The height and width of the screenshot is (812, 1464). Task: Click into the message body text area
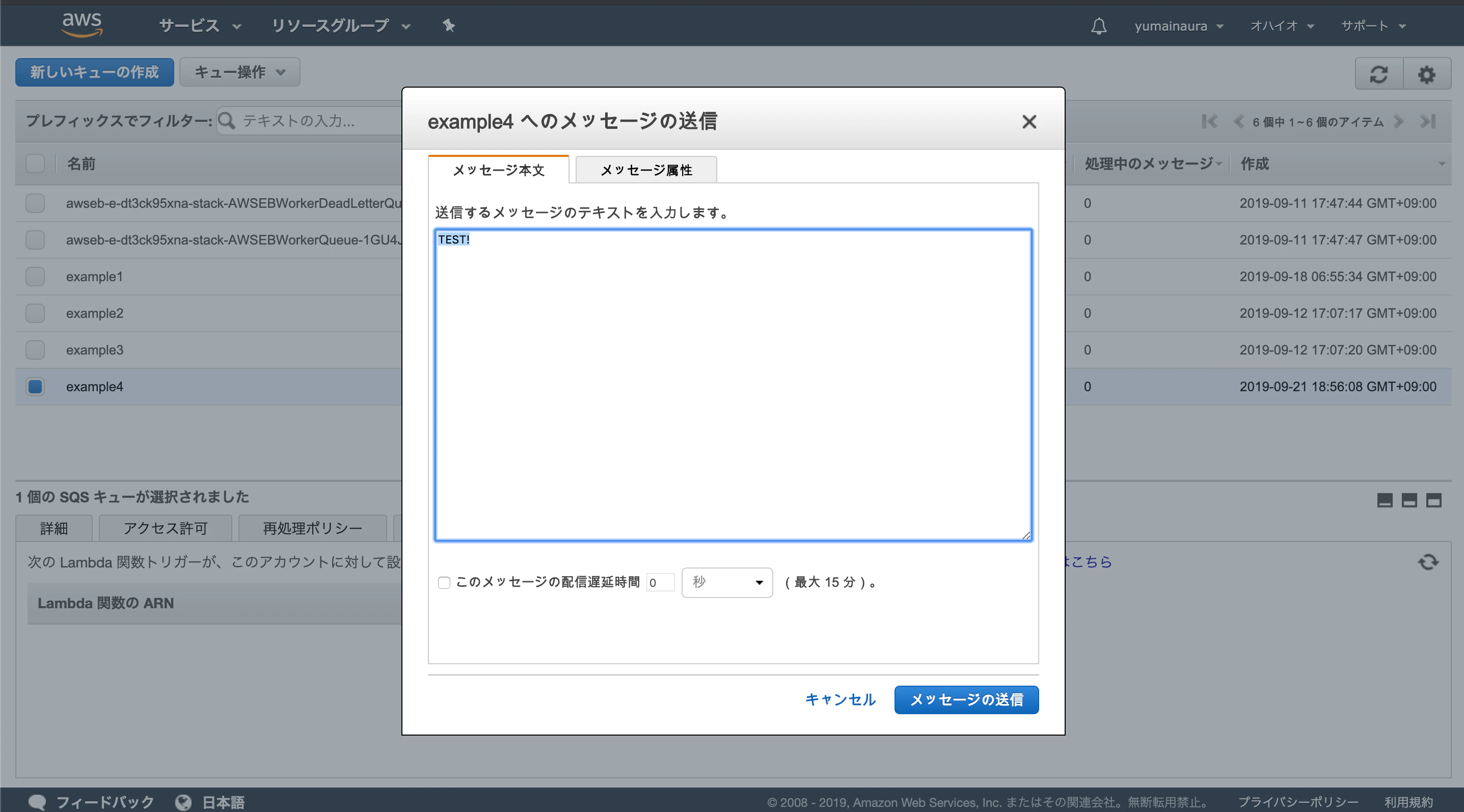click(x=733, y=385)
